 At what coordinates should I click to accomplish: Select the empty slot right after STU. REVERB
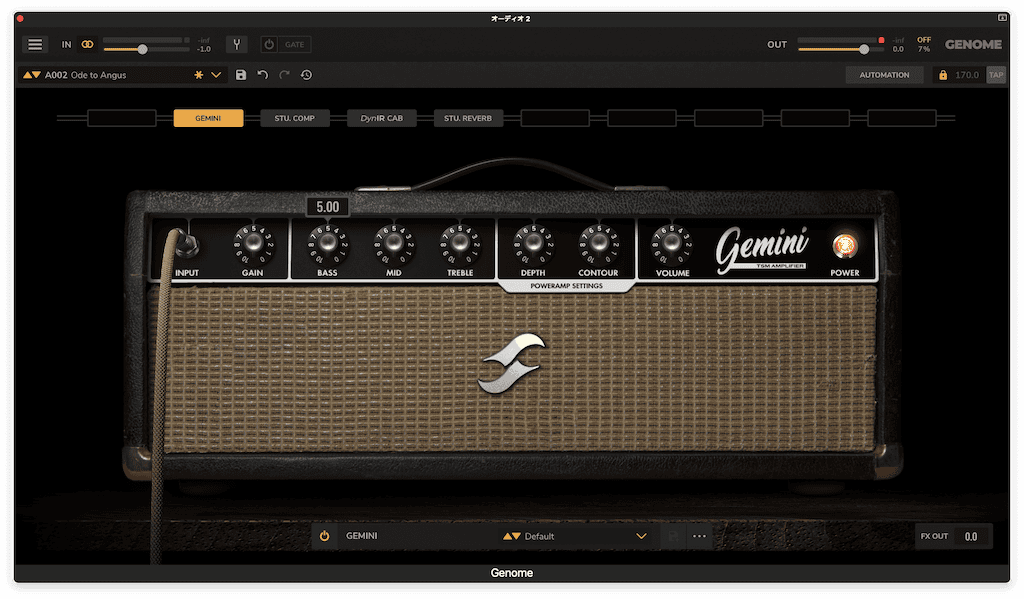point(555,118)
